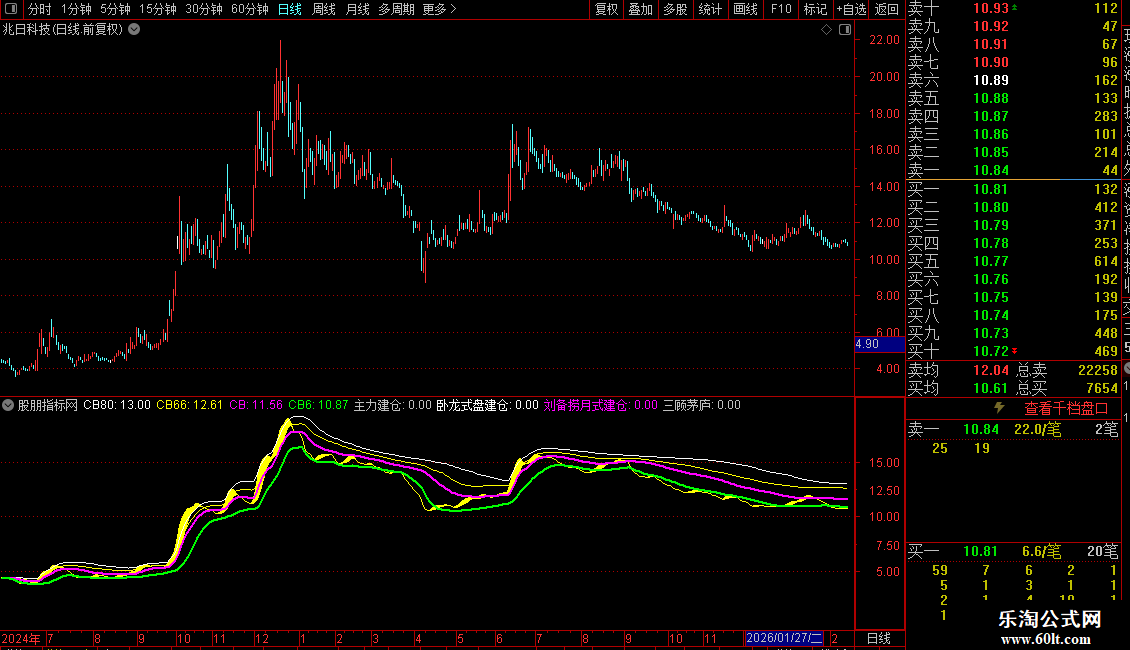Expand the 股朋指标网 indicator dropdown arrow

[x=8, y=406]
